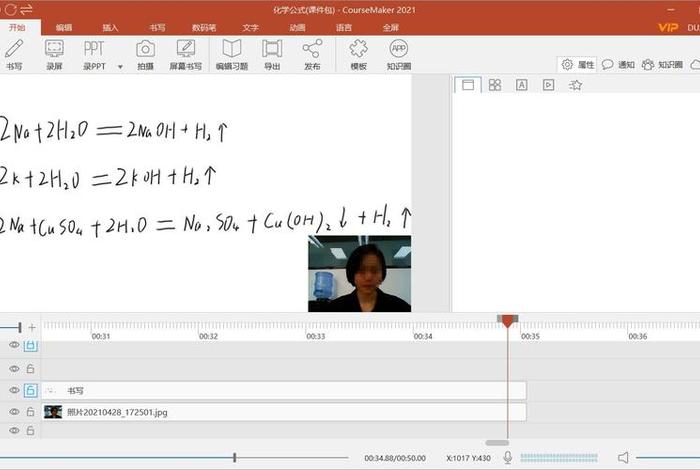Toggle lock on the 书写 track
The height and width of the screenshot is (470, 700).
(31, 390)
